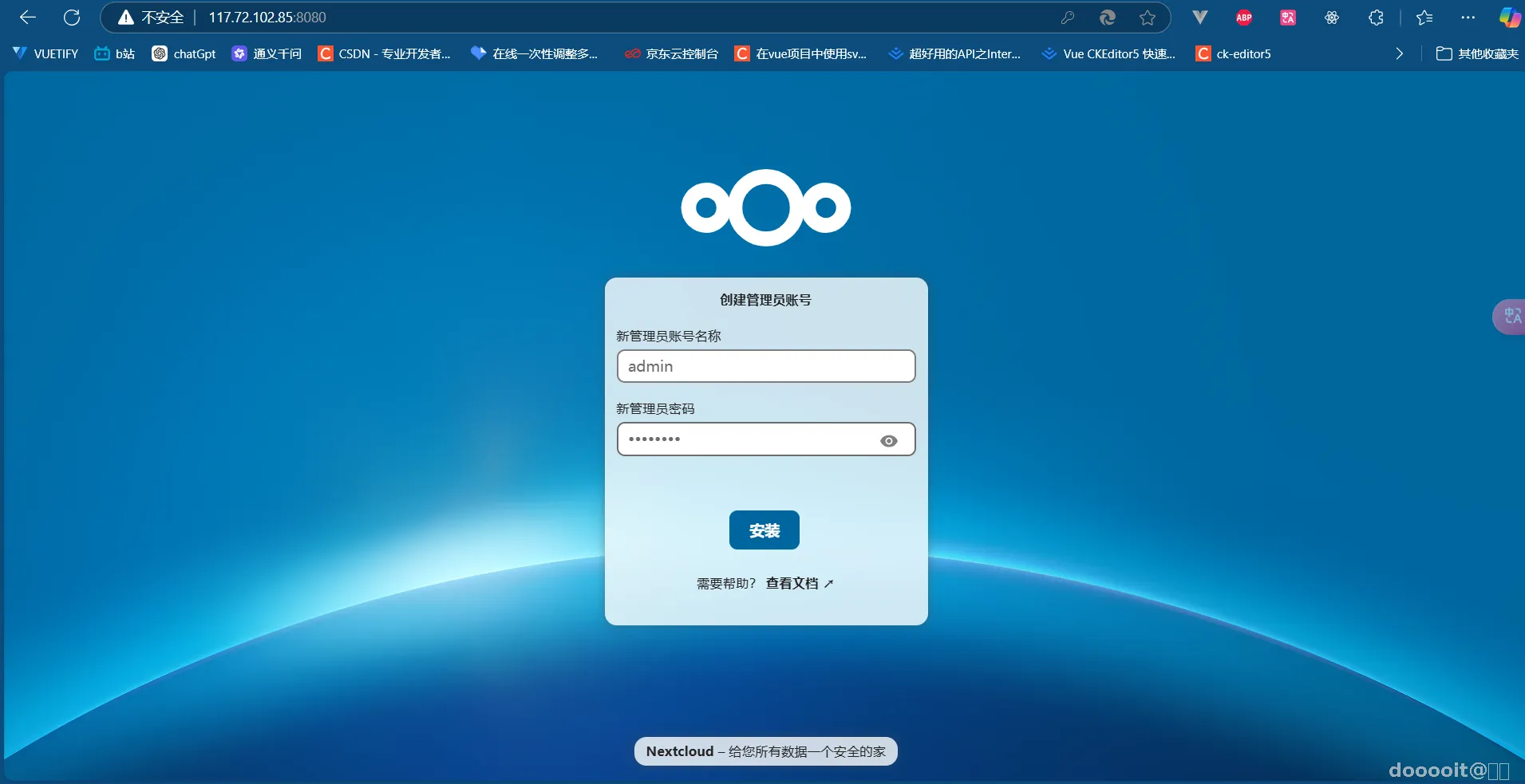Click the 安装 install button
The width and height of the screenshot is (1525, 784).
pyautogui.click(x=764, y=530)
